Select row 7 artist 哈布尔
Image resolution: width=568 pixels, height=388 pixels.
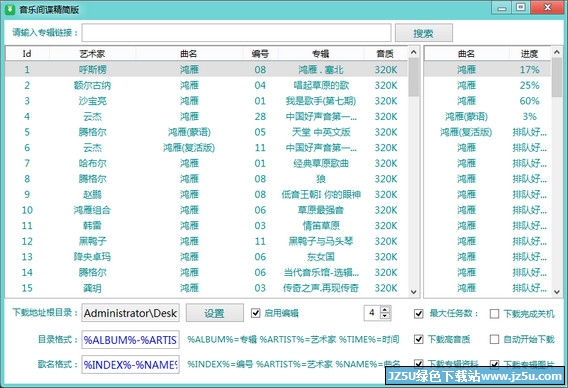(92, 163)
